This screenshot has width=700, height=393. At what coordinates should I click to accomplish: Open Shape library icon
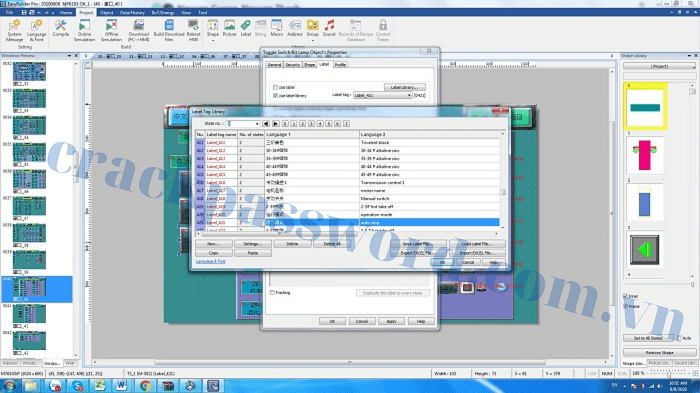tap(213, 28)
